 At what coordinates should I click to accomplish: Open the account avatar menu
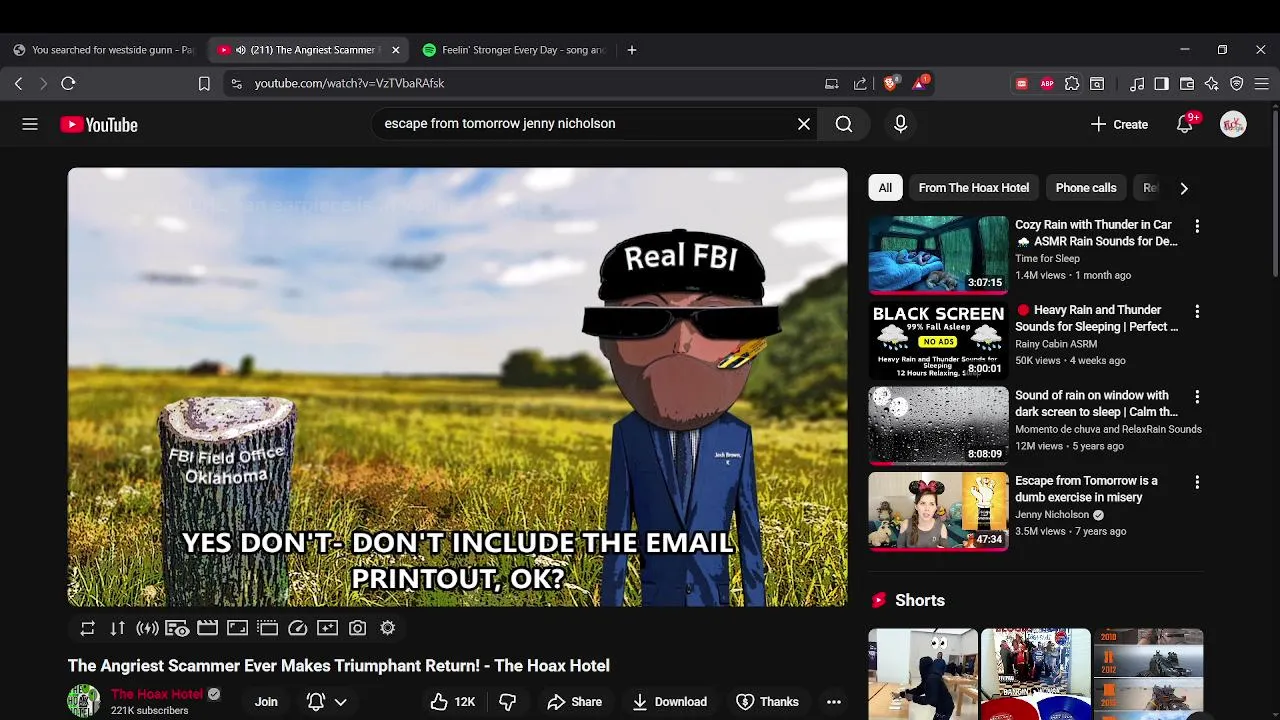tap(1233, 124)
